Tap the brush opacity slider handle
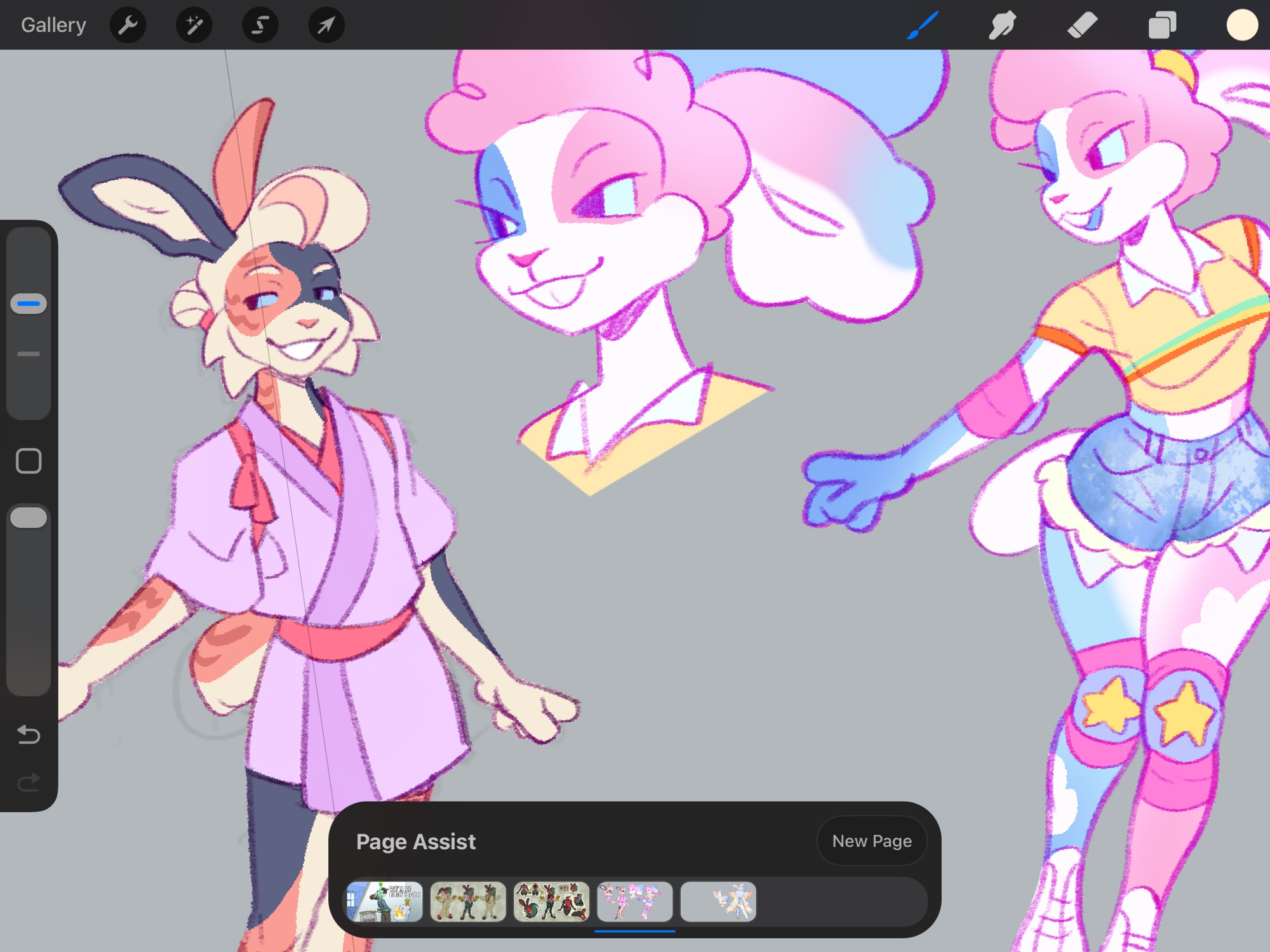 pos(29,517)
